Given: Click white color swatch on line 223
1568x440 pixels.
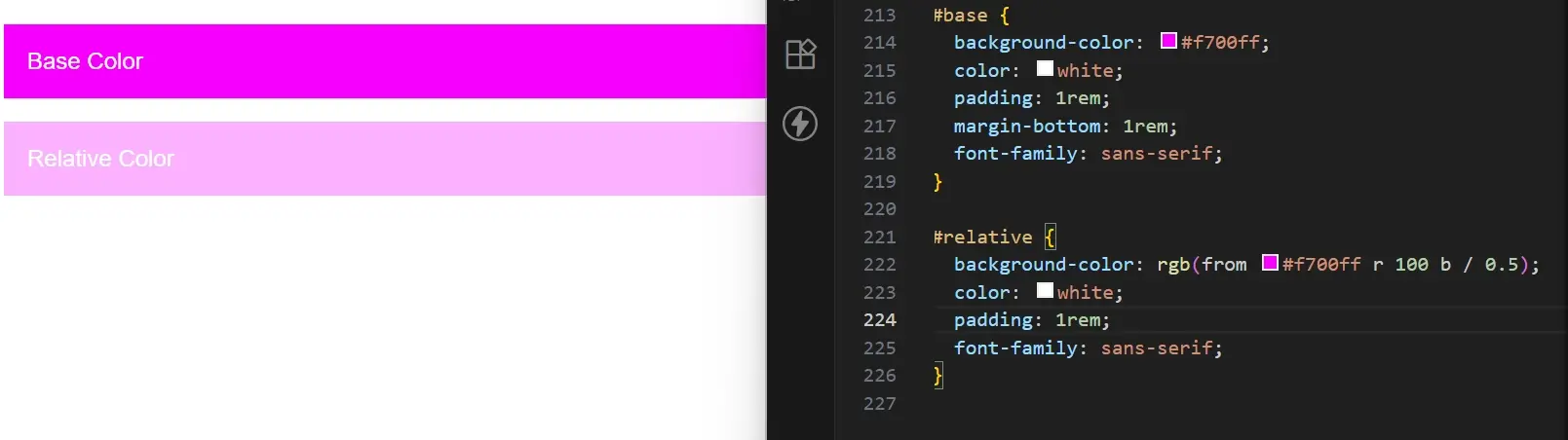Looking at the screenshot, I should [x=1045, y=291].
